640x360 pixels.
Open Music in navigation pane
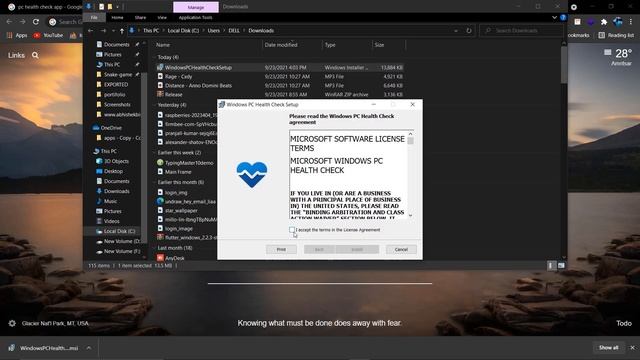click(x=110, y=201)
